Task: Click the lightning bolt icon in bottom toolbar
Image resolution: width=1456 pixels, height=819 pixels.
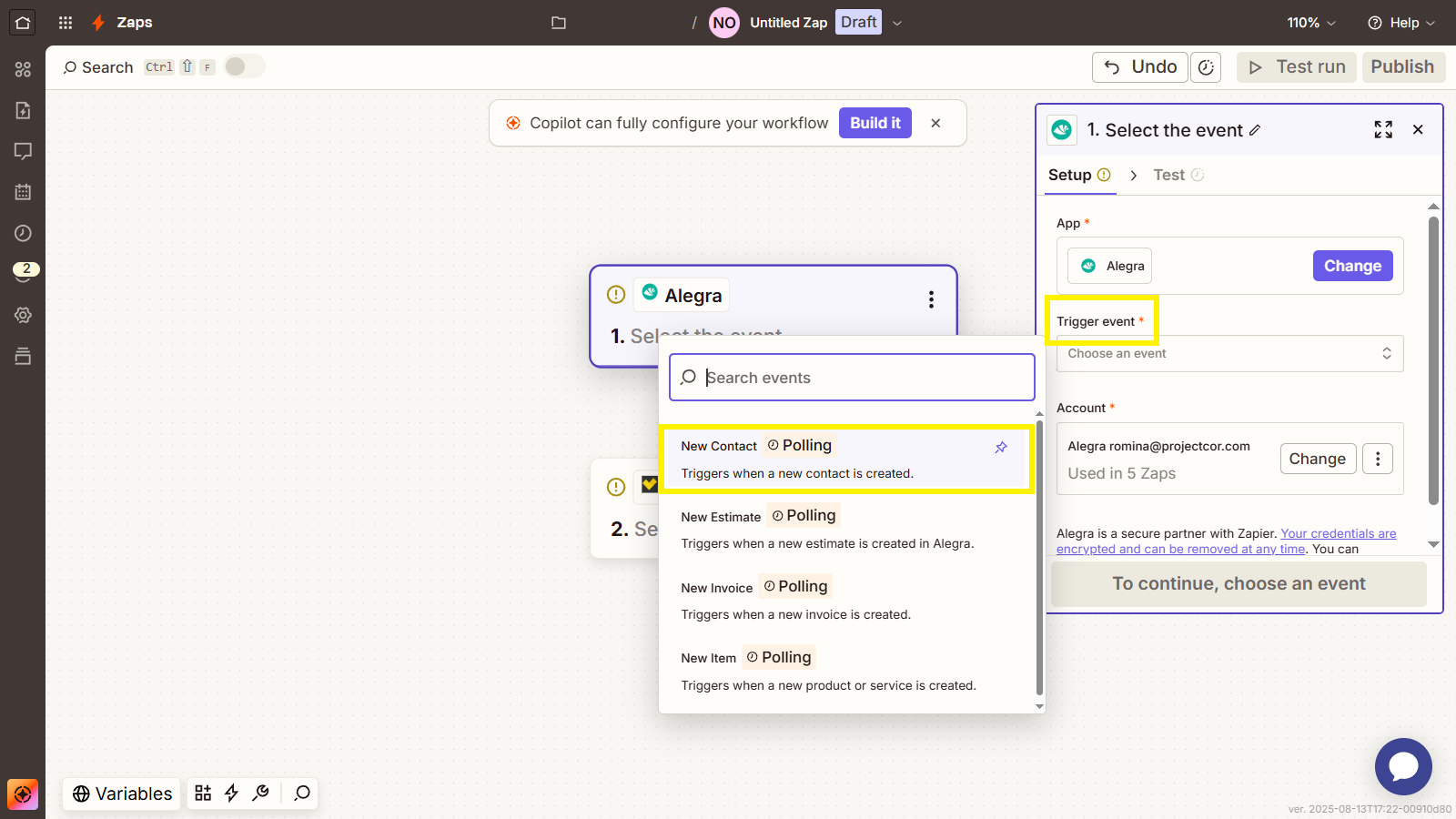Action: pyautogui.click(x=231, y=794)
